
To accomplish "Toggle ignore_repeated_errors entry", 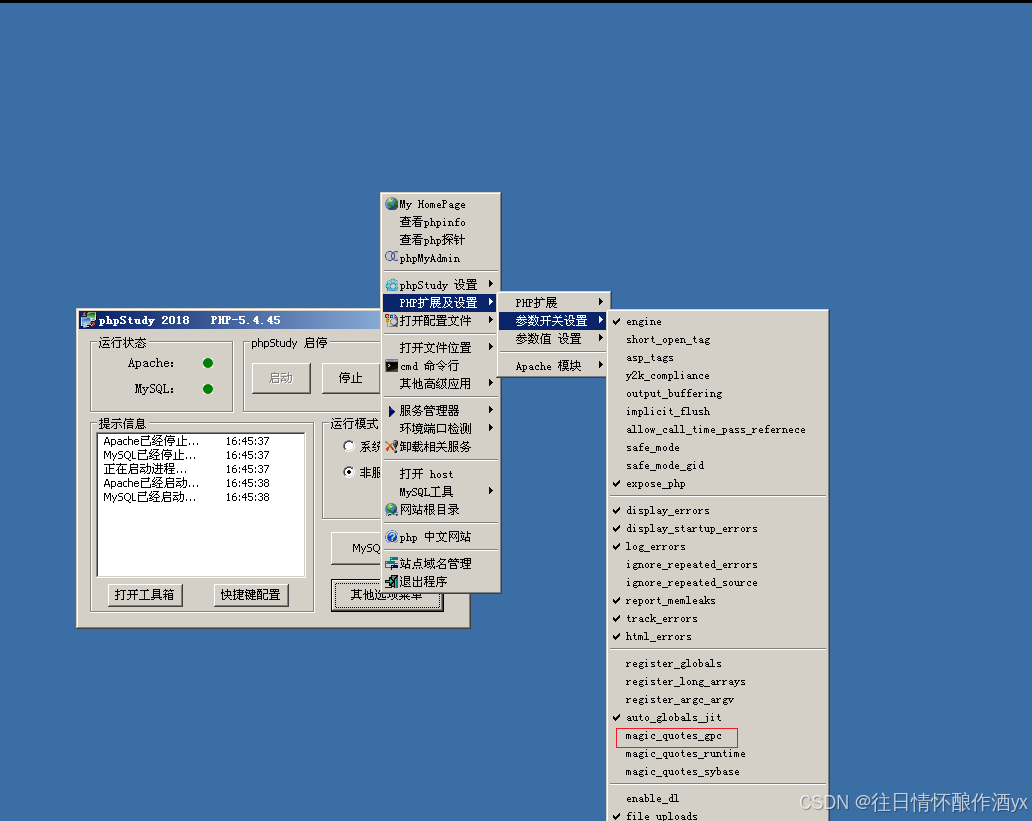I will 717,564.
